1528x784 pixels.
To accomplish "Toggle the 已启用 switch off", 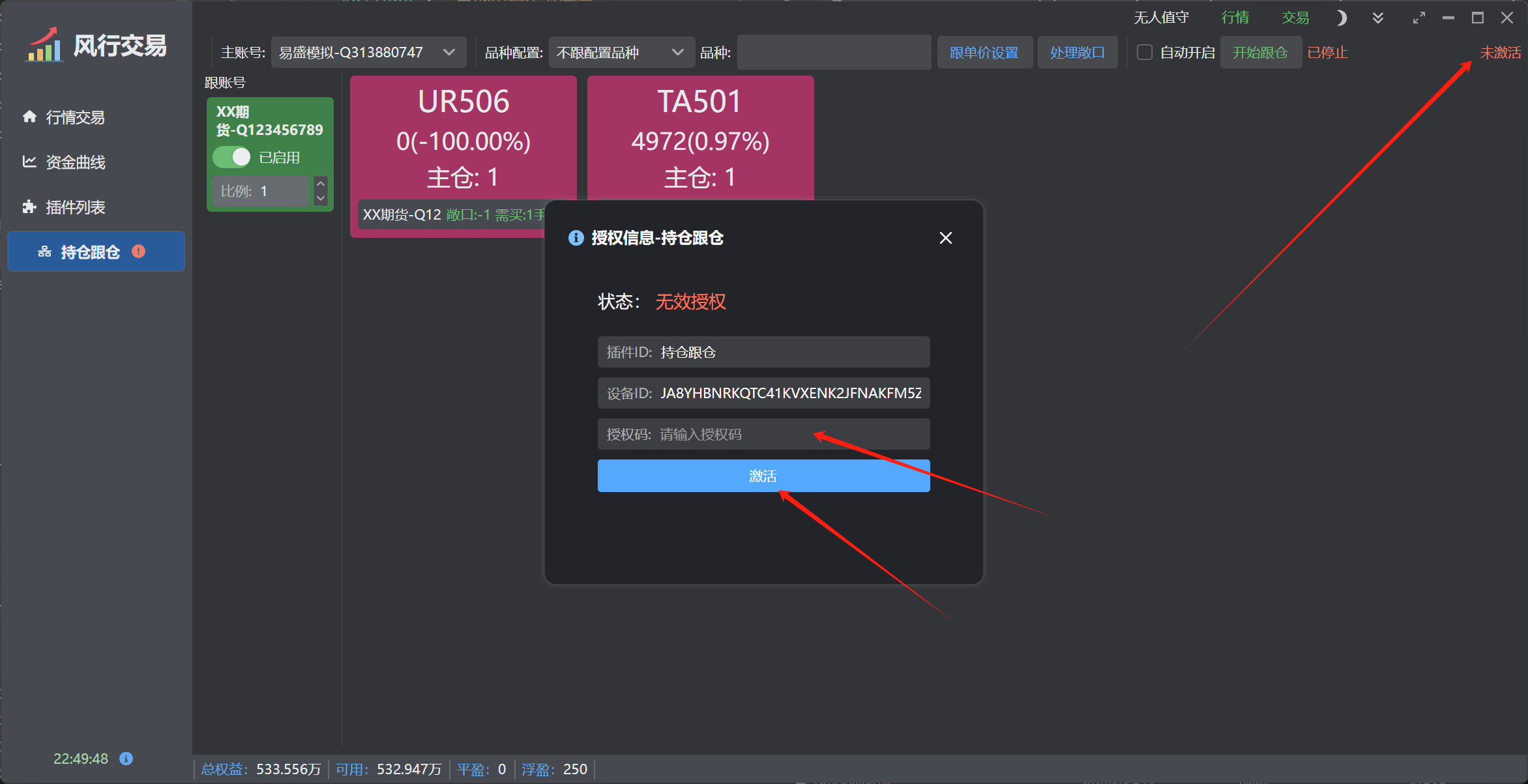I will [x=232, y=157].
